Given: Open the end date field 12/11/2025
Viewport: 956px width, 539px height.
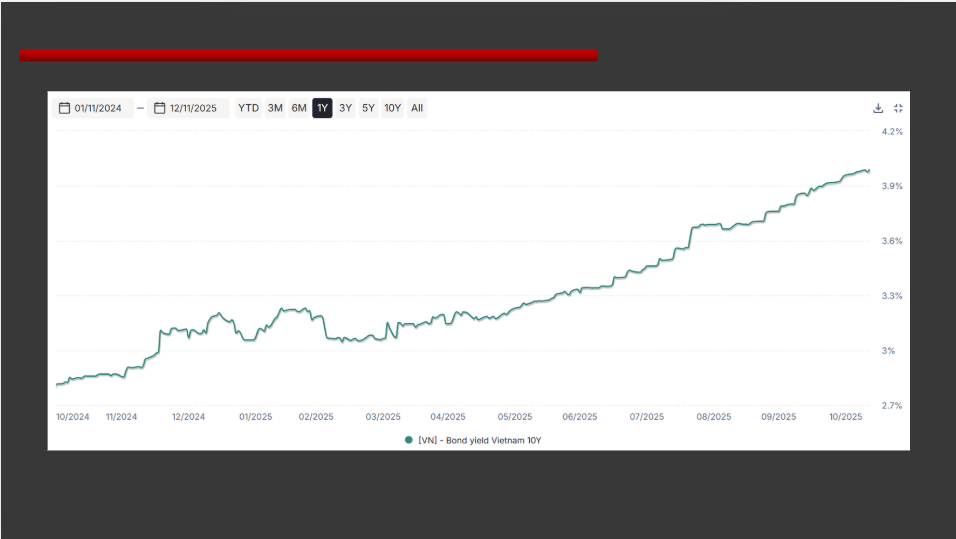Looking at the screenshot, I should click(x=193, y=108).
